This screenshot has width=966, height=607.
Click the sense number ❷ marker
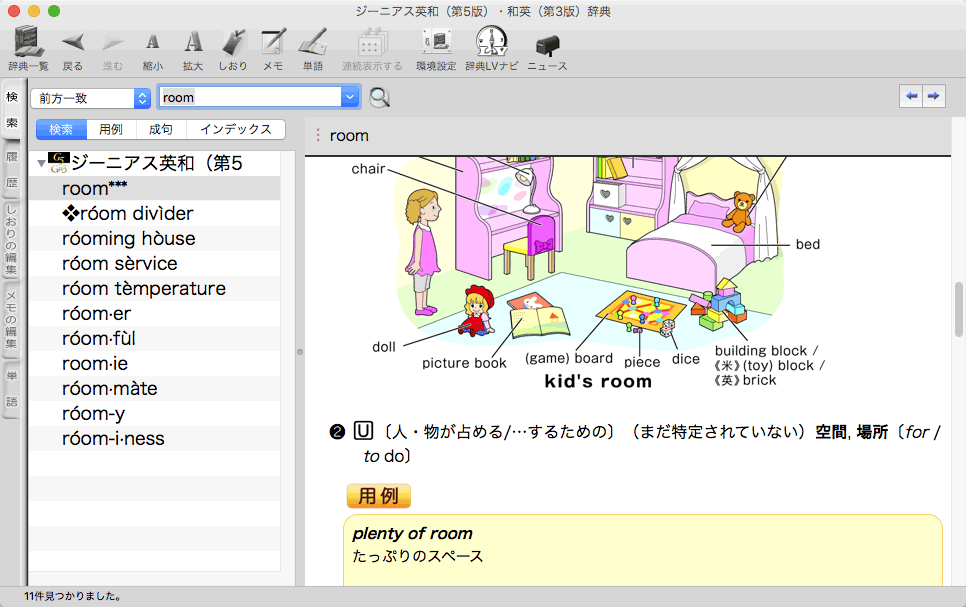[338, 432]
